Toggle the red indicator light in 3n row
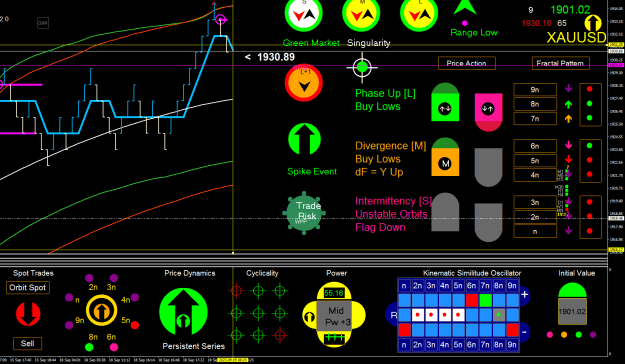Image resolution: width=625 pixels, height=364 pixels. (x=590, y=202)
